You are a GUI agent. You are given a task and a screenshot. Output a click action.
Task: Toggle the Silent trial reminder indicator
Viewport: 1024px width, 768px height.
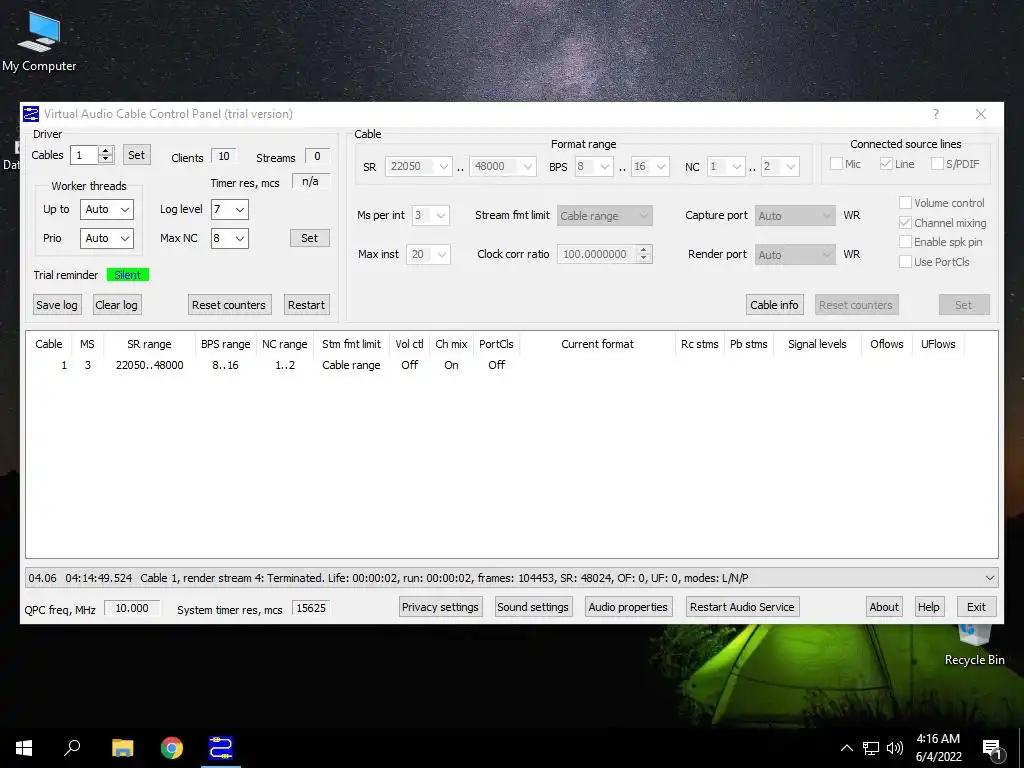(x=127, y=275)
